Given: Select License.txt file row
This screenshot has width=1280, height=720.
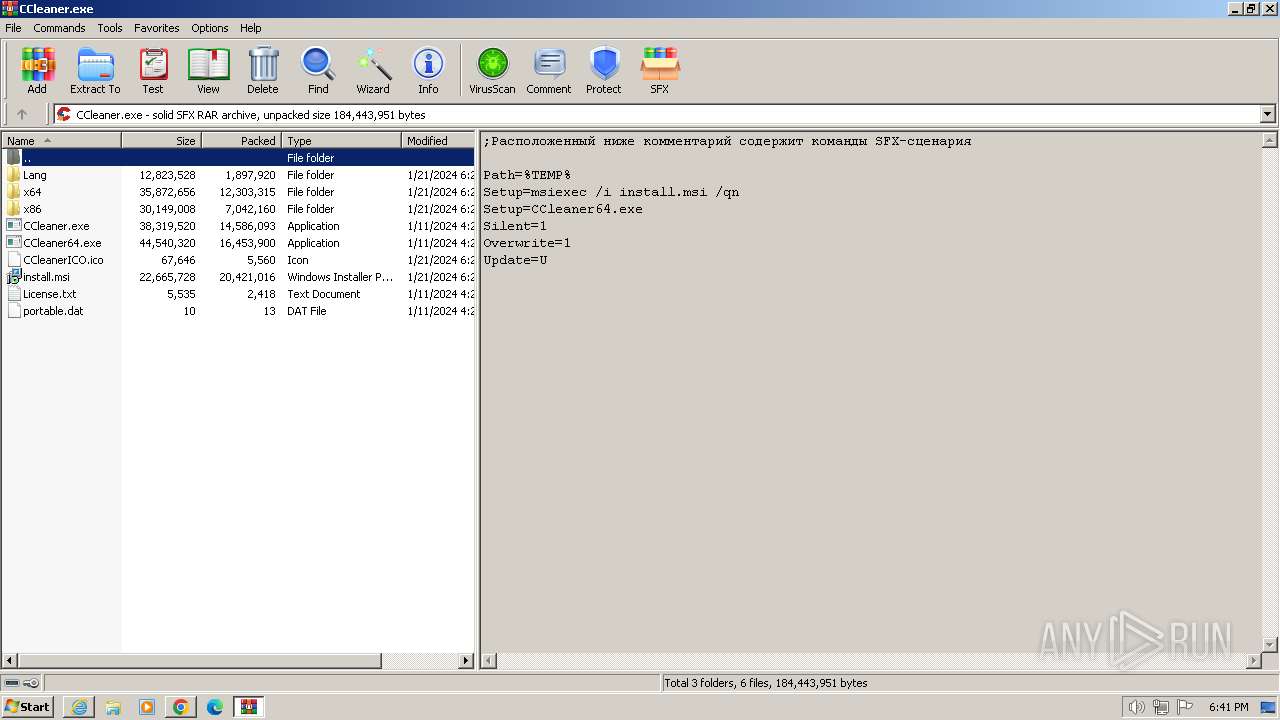Looking at the screenshot, I should pyautogui.click(x=238, y=294).
